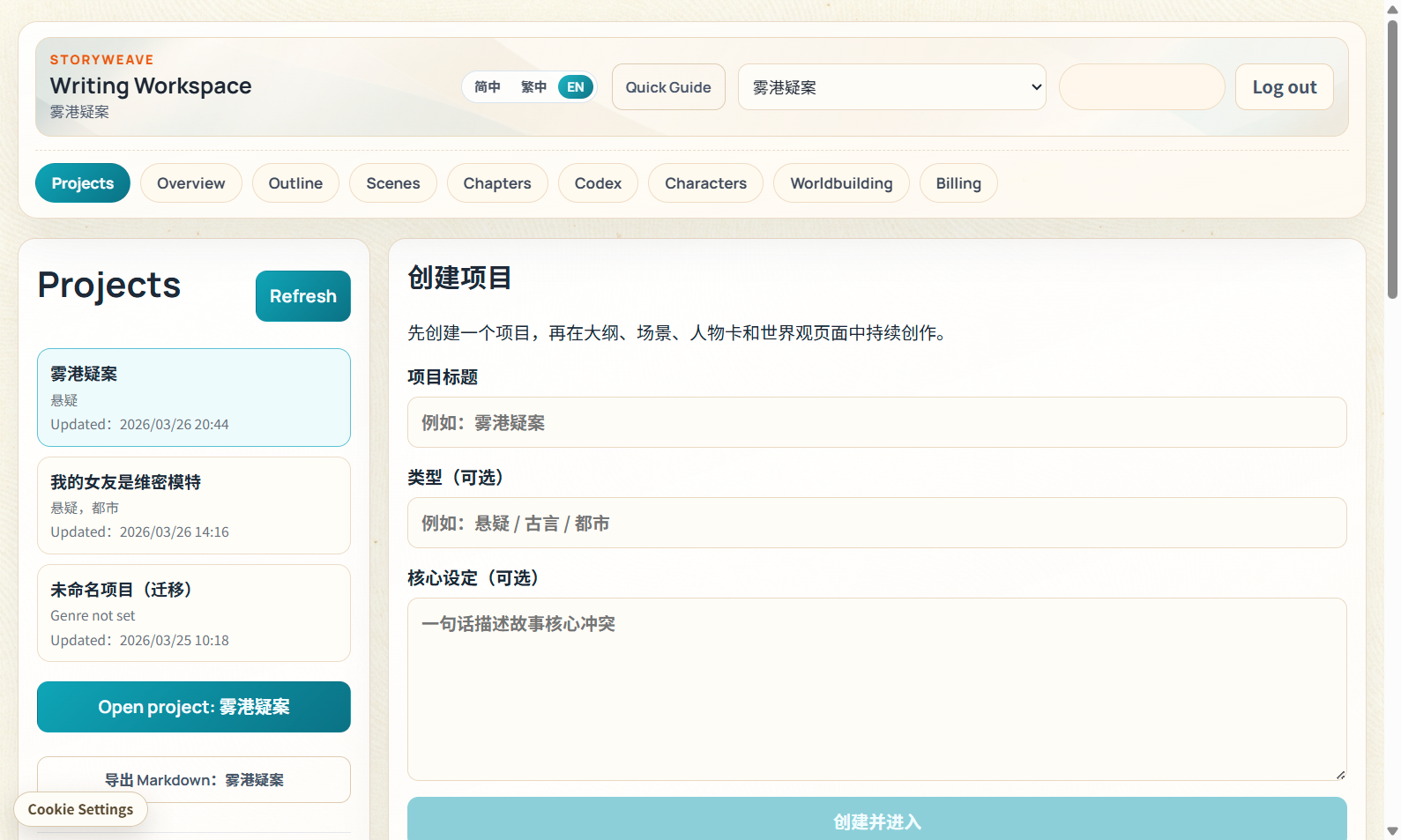Click the scrollbar up arrow

1392,9
